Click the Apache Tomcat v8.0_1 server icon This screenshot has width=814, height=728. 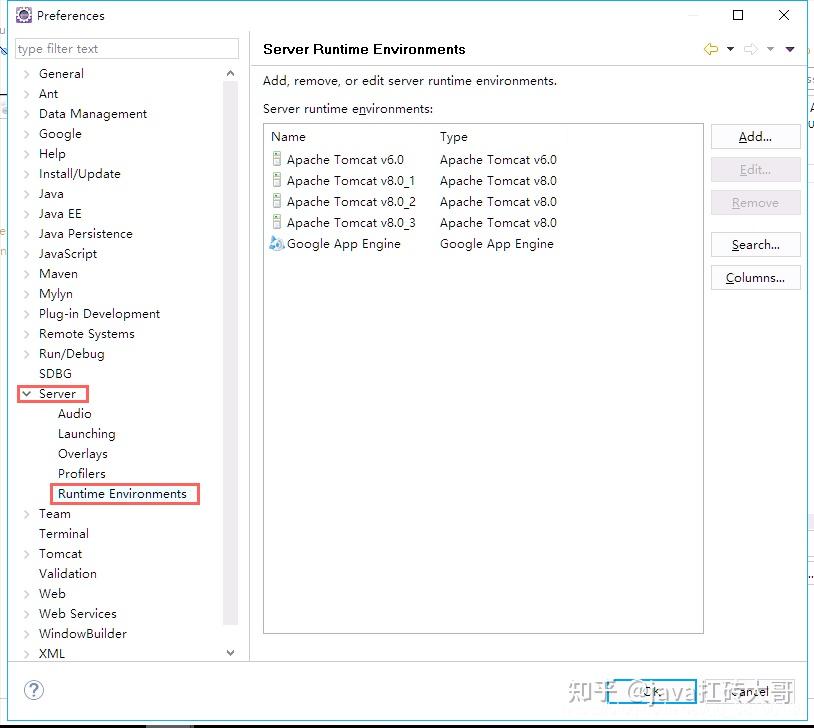(x=277, y=180)
